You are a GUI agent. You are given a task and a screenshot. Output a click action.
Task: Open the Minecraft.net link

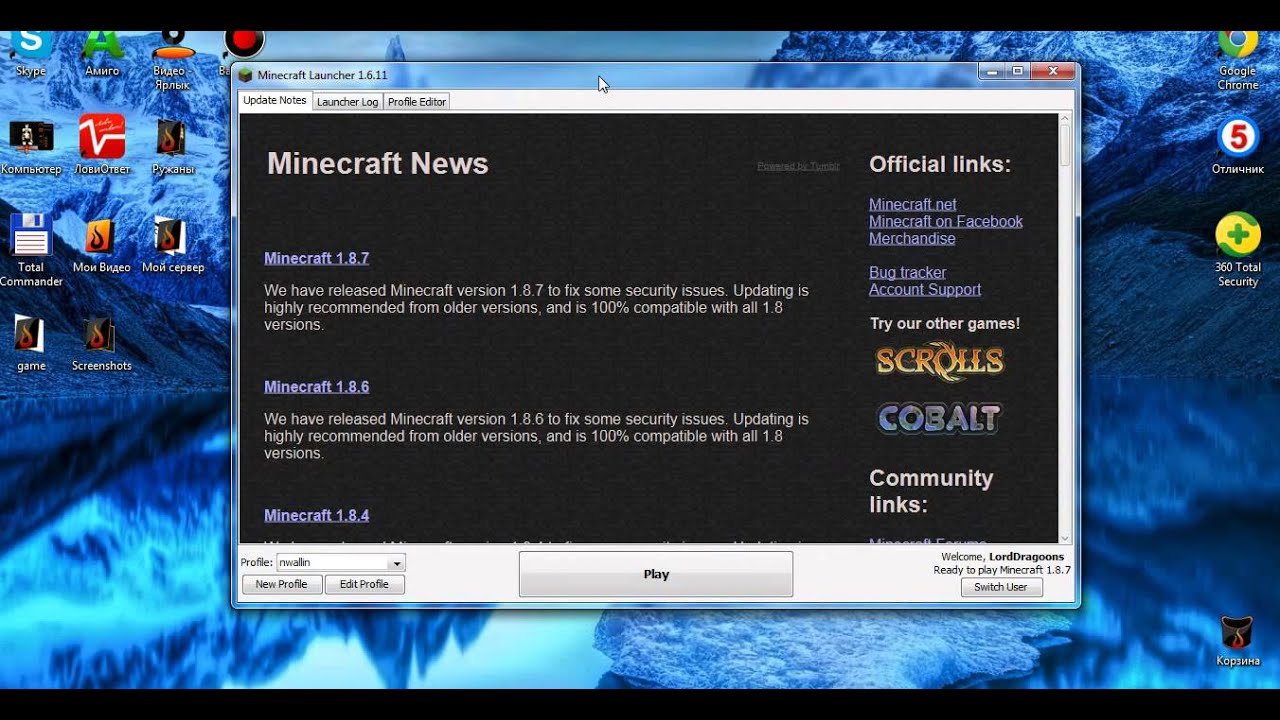pyautogui.click(x=913, y=204)
